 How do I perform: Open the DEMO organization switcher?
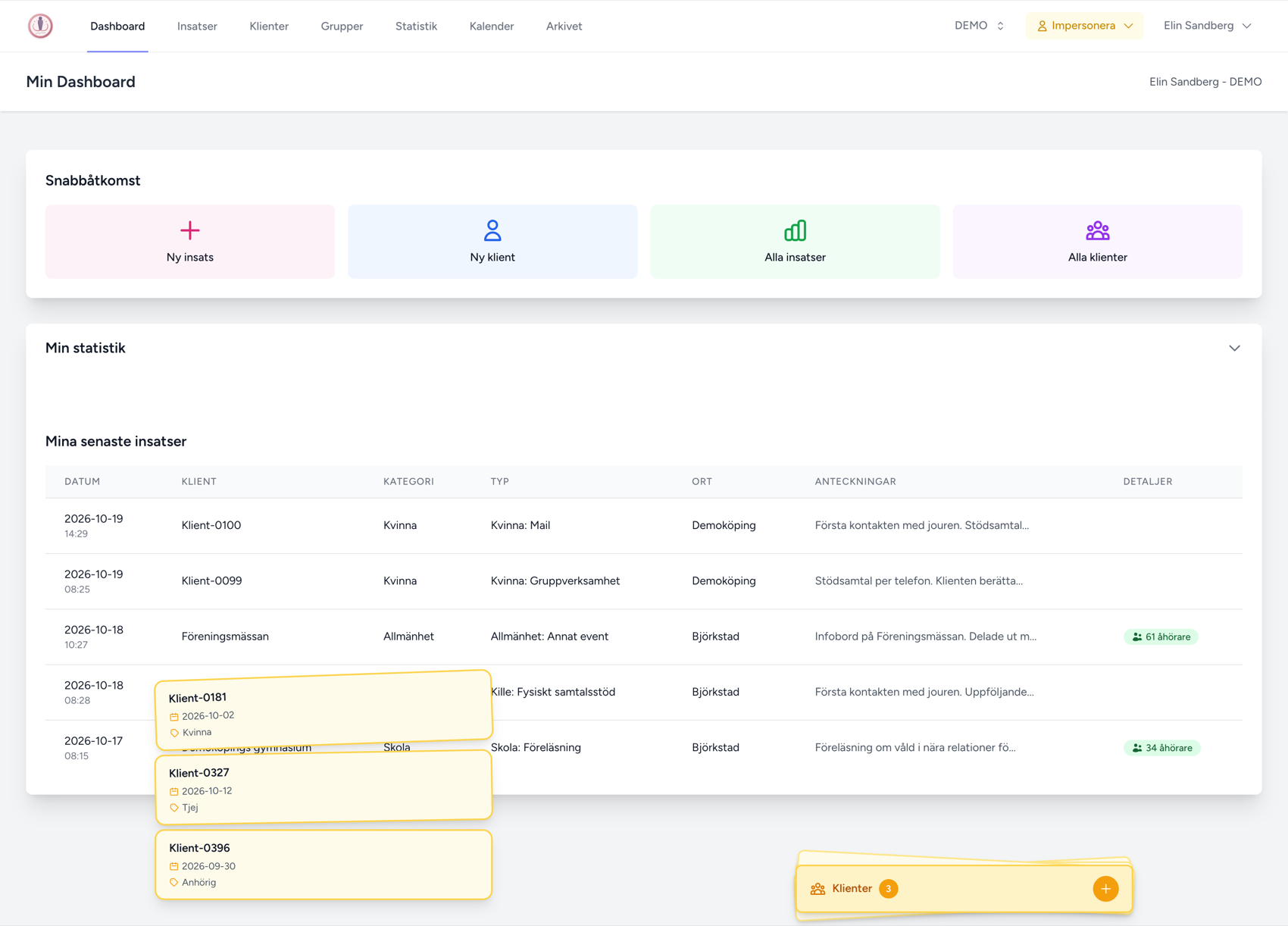tap(979, 26)
